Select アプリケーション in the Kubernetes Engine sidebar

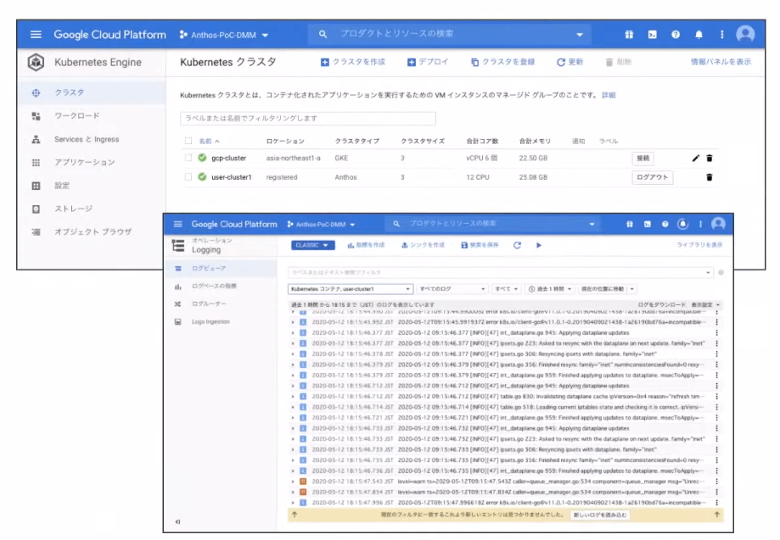tap(92, 163)
